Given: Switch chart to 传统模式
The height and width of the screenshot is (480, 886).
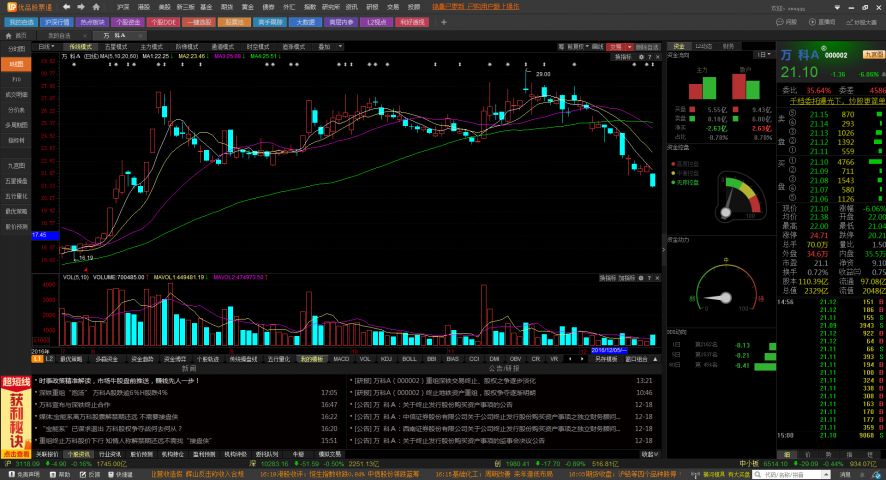Looking at the screenshot, I should click(81, 47).
